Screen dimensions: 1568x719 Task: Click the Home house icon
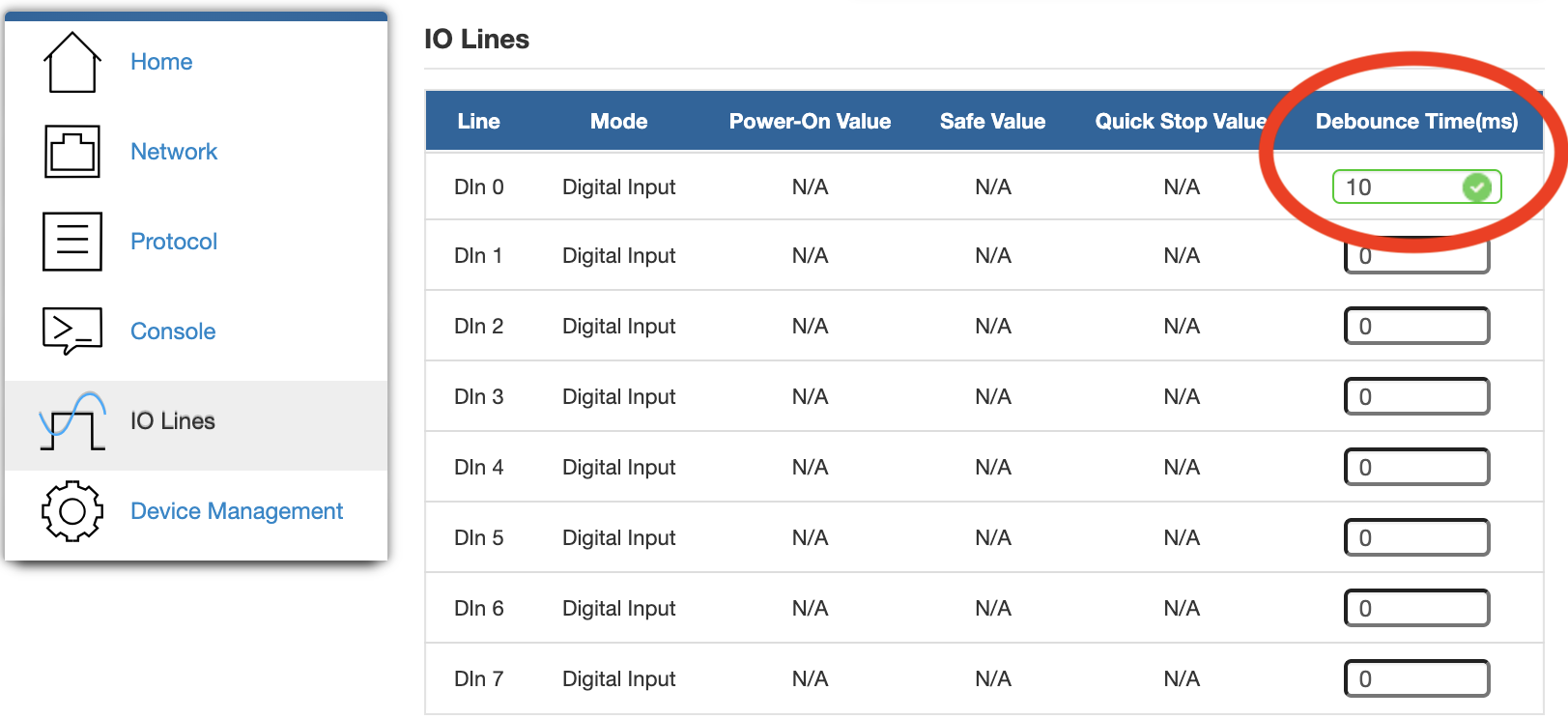point(71,61)
